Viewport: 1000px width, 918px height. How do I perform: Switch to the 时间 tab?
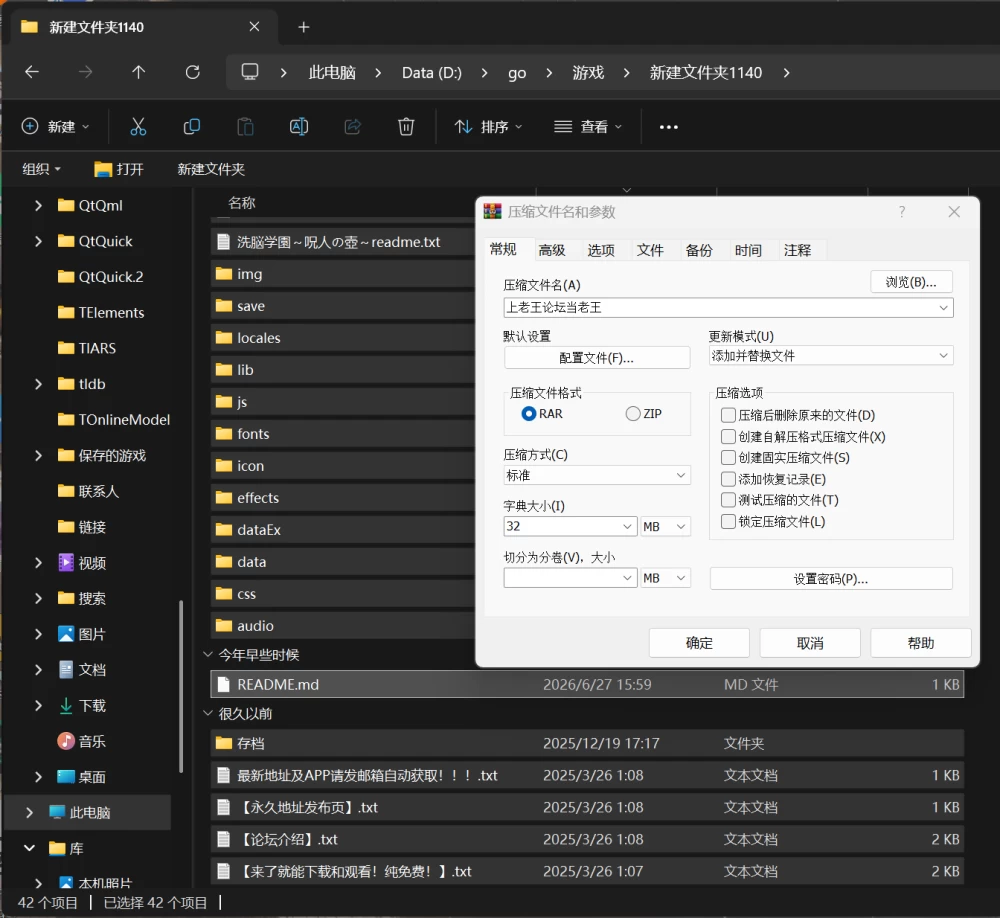click(x=748, y=250)
